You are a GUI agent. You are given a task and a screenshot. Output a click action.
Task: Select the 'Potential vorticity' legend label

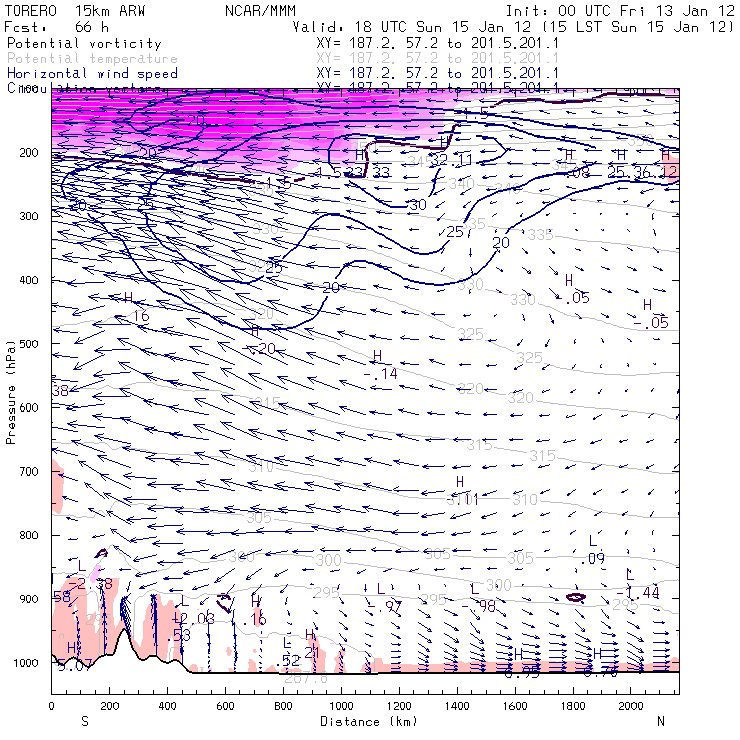[x=84, y=43]
